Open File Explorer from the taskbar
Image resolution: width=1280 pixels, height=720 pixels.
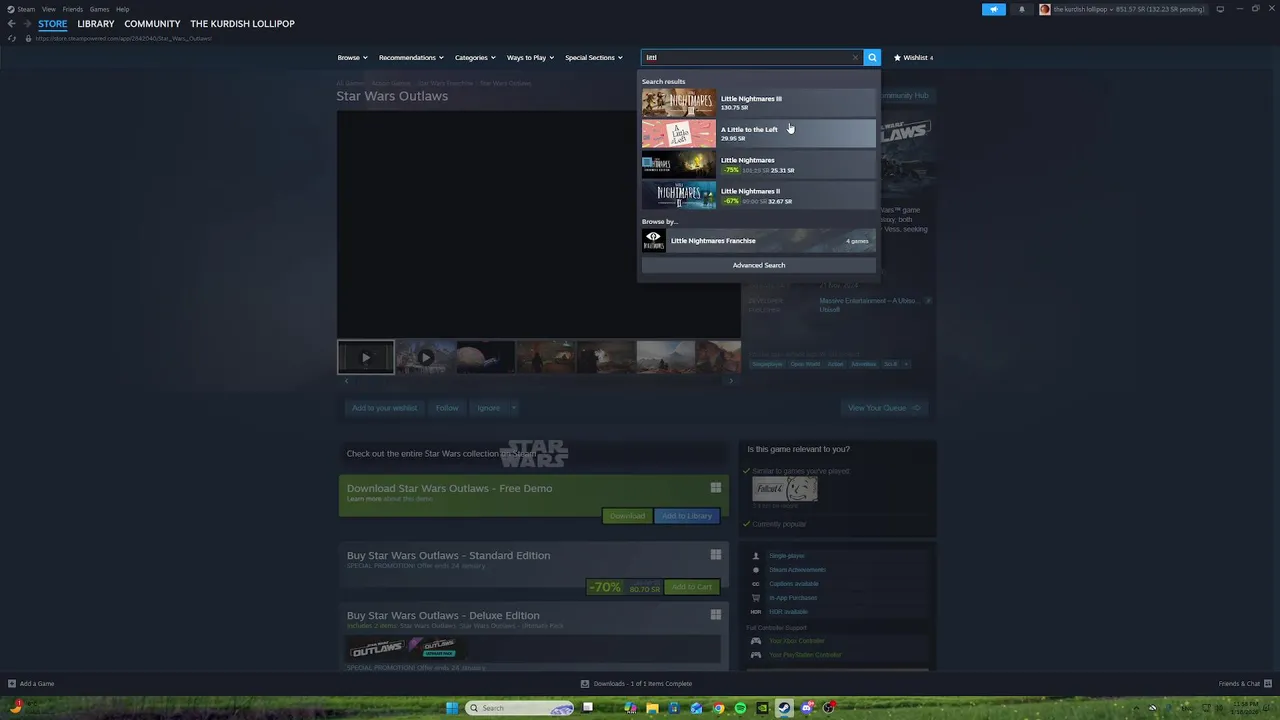pos(652,708)
